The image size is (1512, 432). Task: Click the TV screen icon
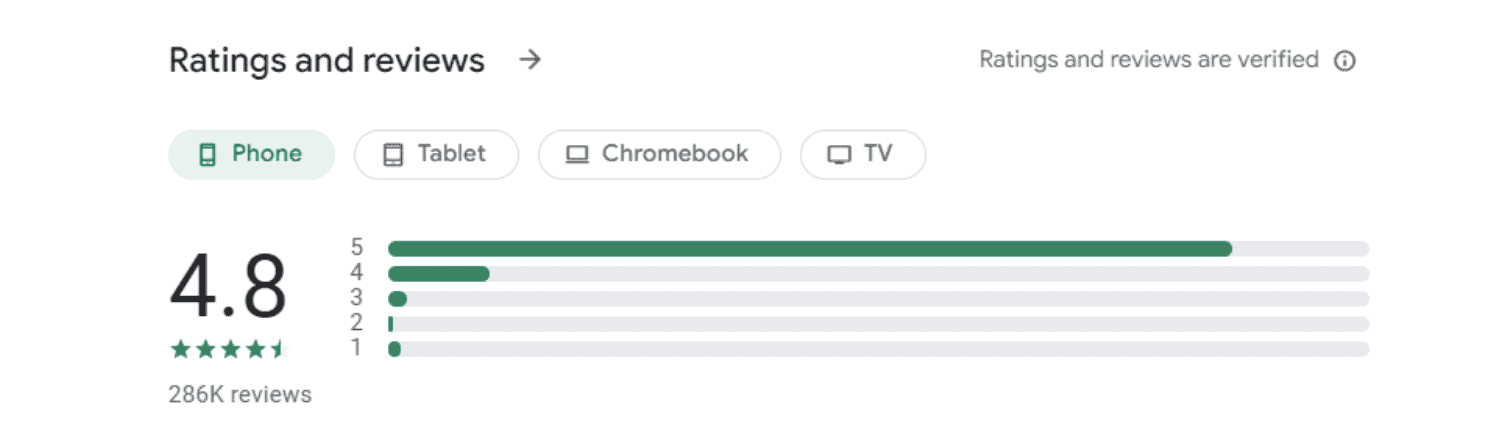click(x=839, y=155)
